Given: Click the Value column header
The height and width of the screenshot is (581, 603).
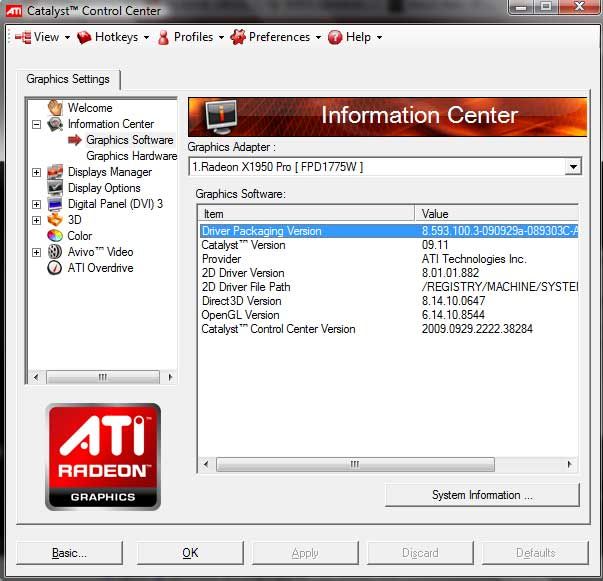Looking at the screenshot, I should pyautogui.click(x=496, y=214).
